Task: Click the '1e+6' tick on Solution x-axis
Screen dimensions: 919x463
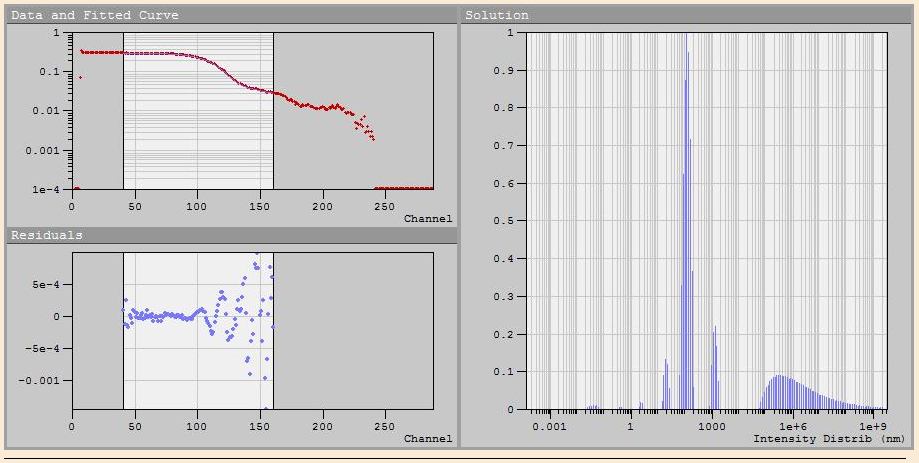Action: 792,426
